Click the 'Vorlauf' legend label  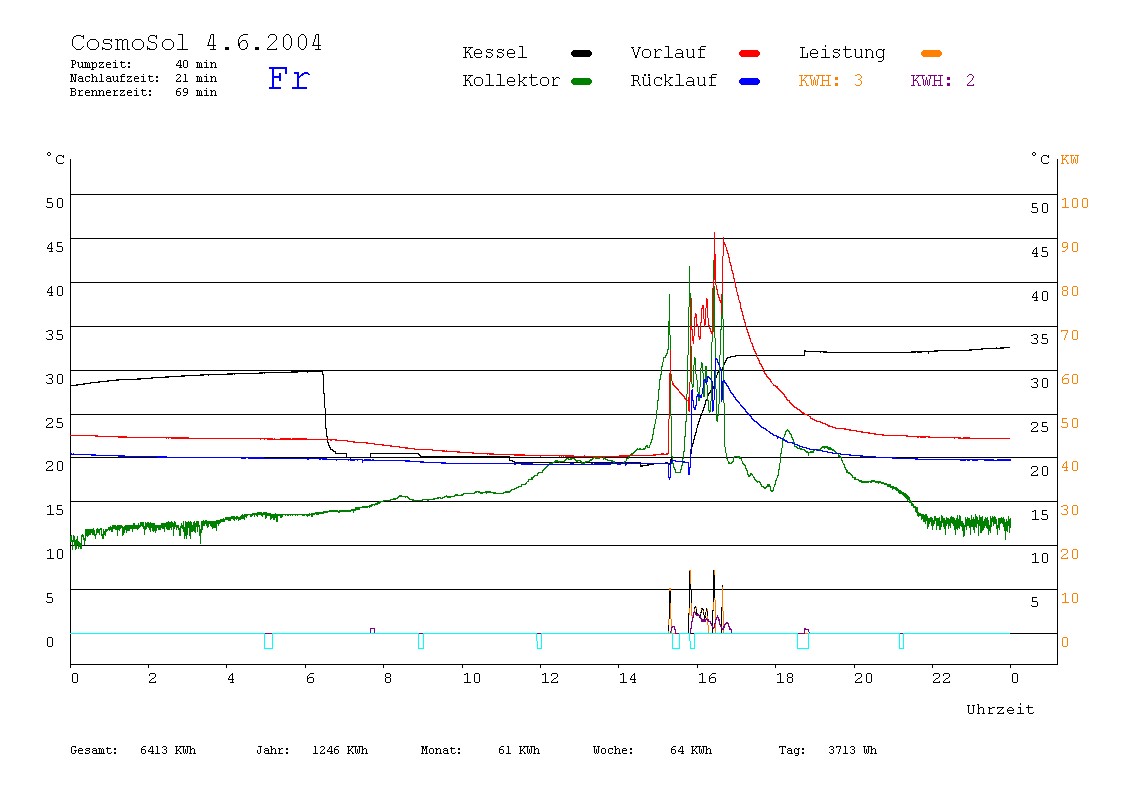668,53
